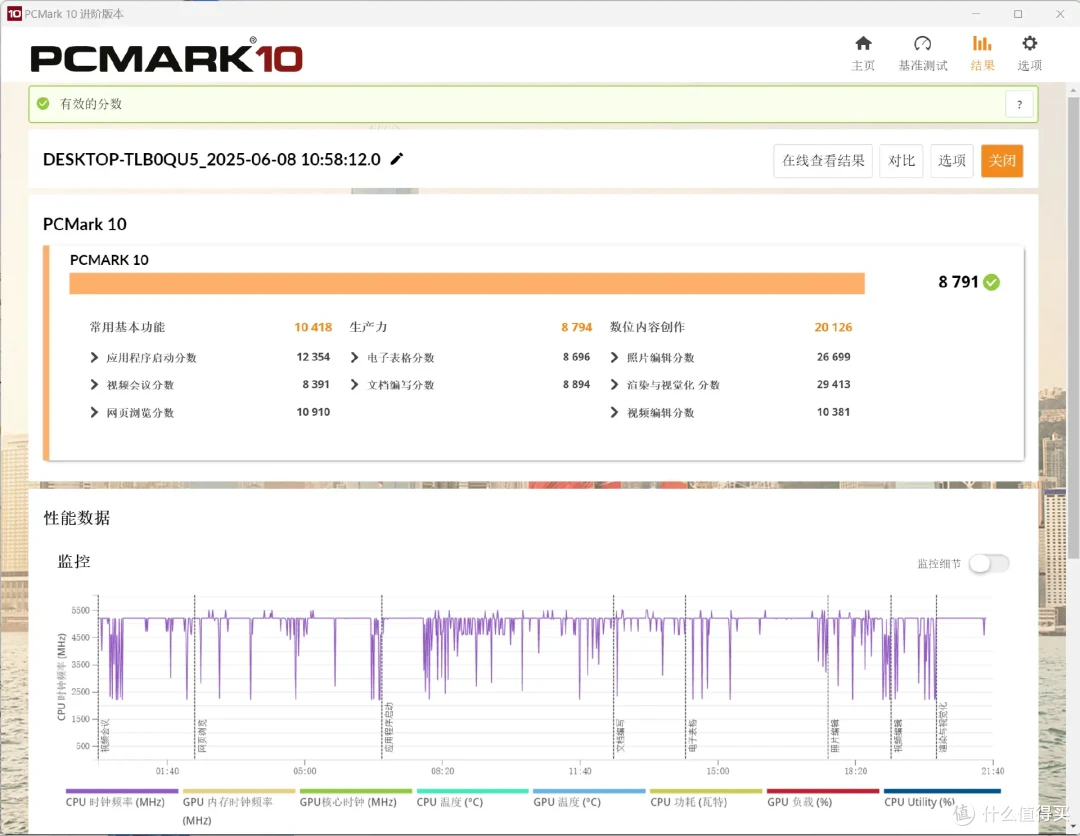Toggle GPU 负载 (%) legend
The width and height of the screenshot is (1080, 836).
pos(823,799)
